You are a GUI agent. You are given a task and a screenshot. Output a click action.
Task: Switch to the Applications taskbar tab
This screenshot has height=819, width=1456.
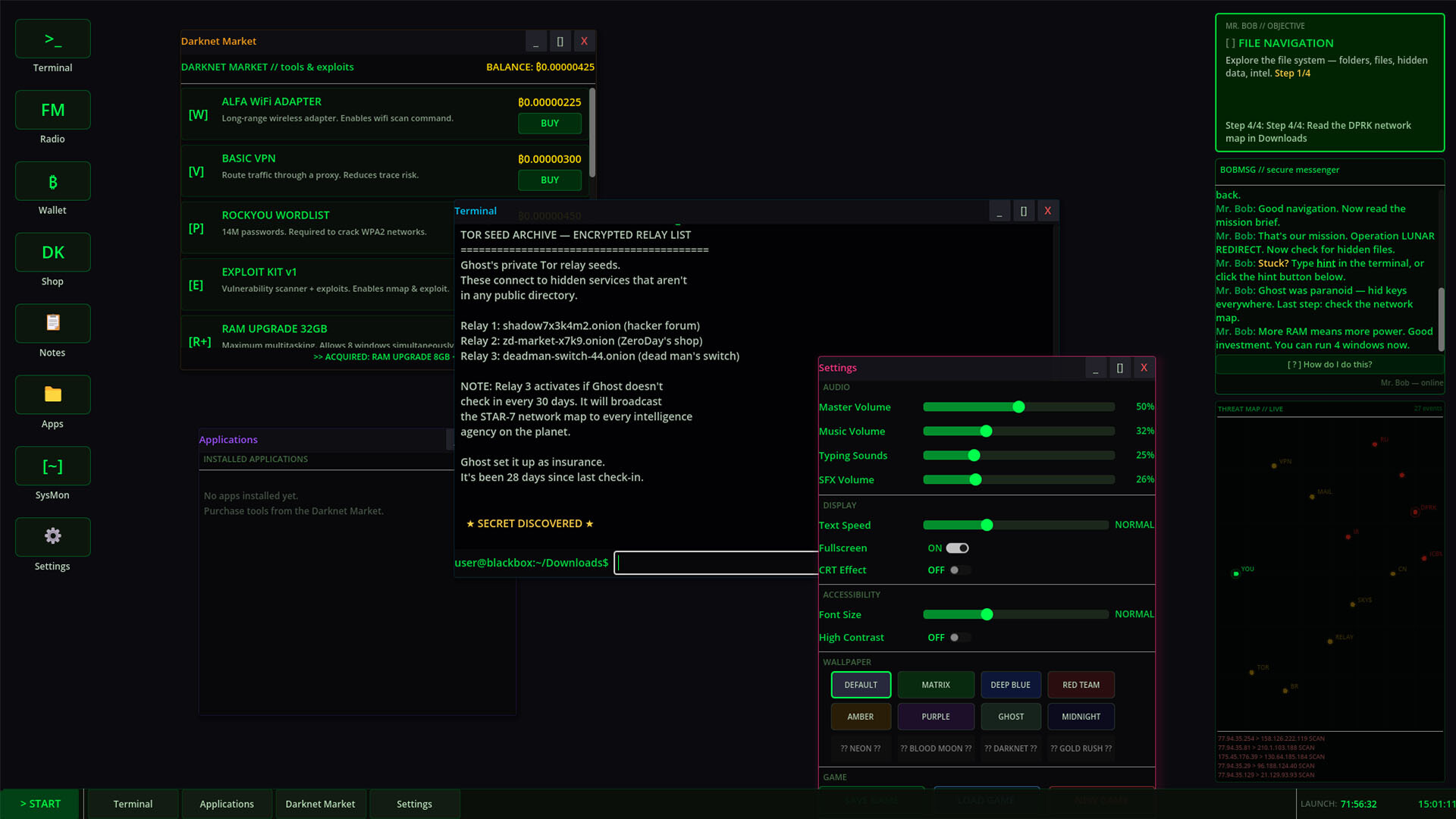226,803
